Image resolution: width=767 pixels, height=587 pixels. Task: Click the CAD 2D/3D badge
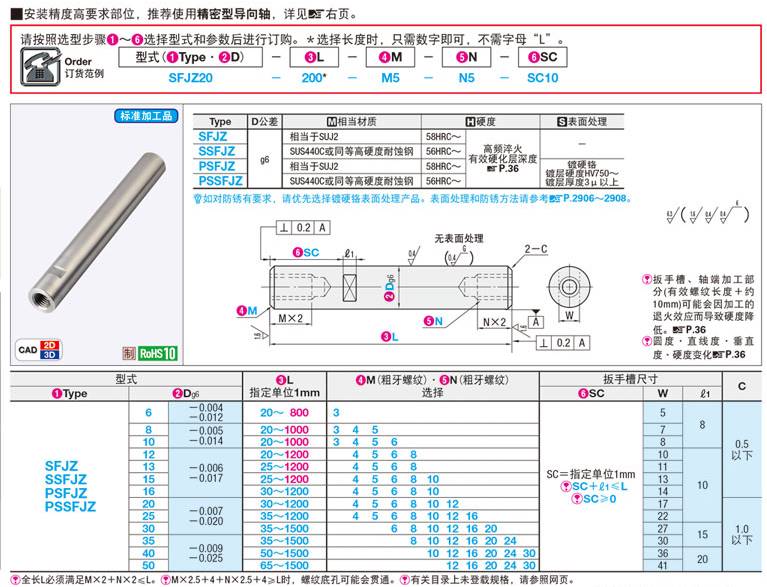pos(39,351)
